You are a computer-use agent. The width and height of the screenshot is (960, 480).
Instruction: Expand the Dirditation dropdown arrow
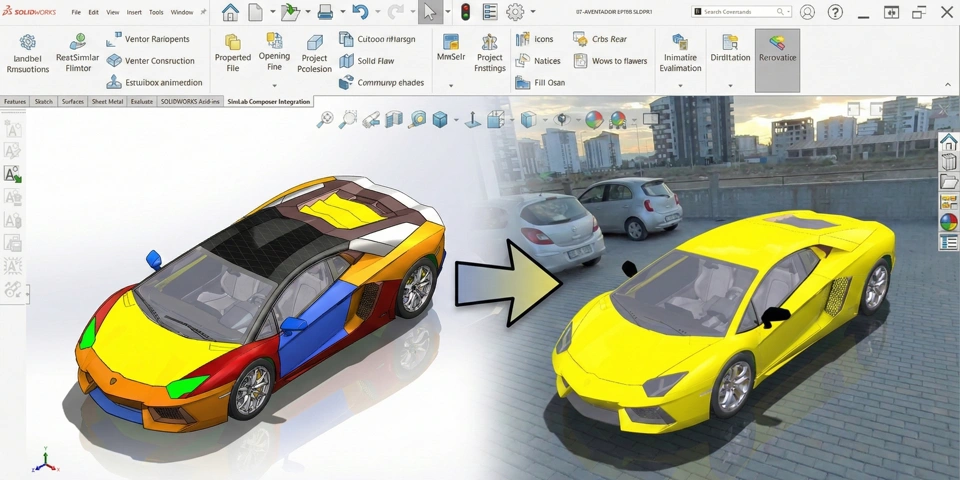[x=730, y=86]
